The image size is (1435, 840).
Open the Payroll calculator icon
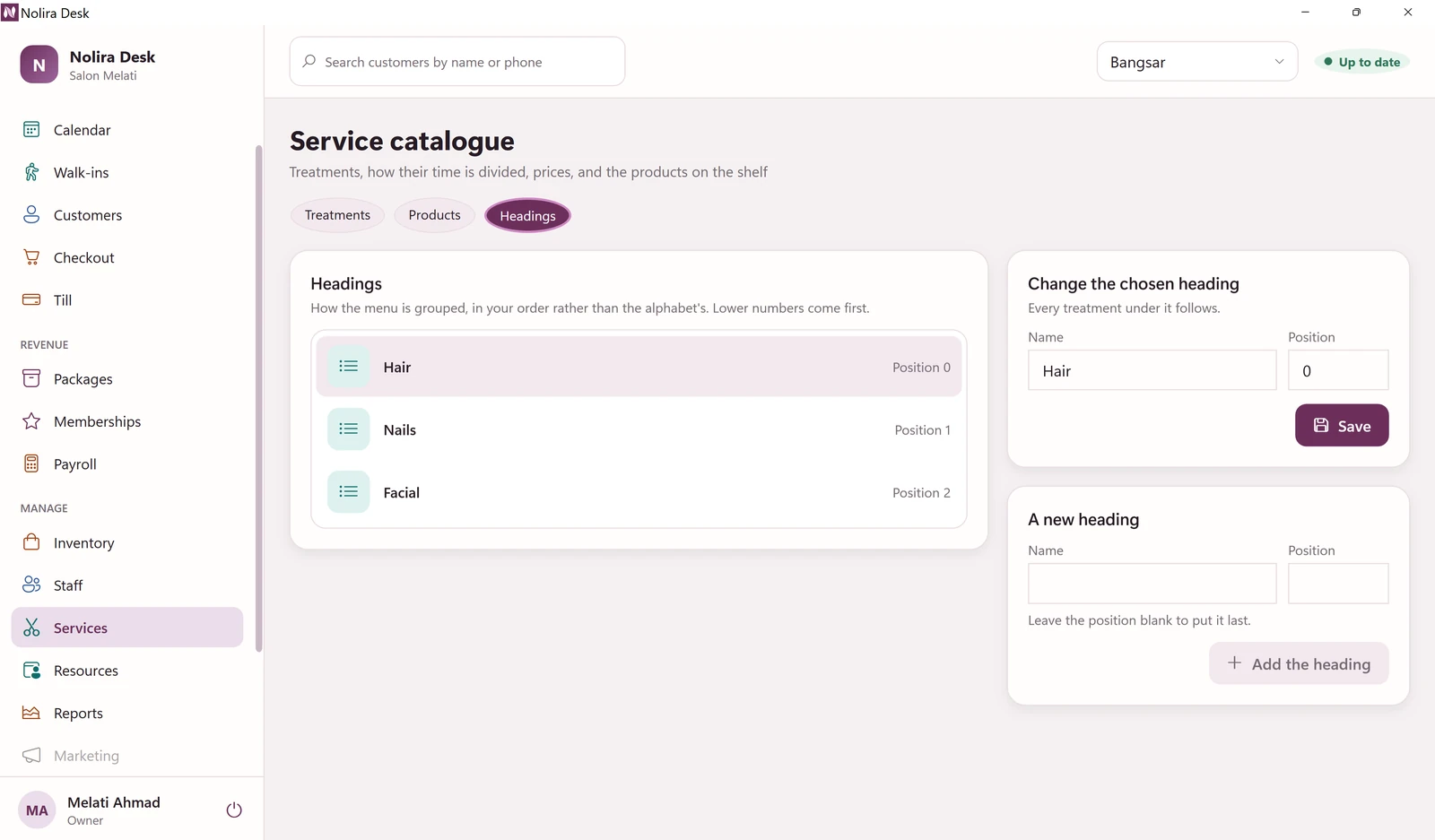(31, 463)
